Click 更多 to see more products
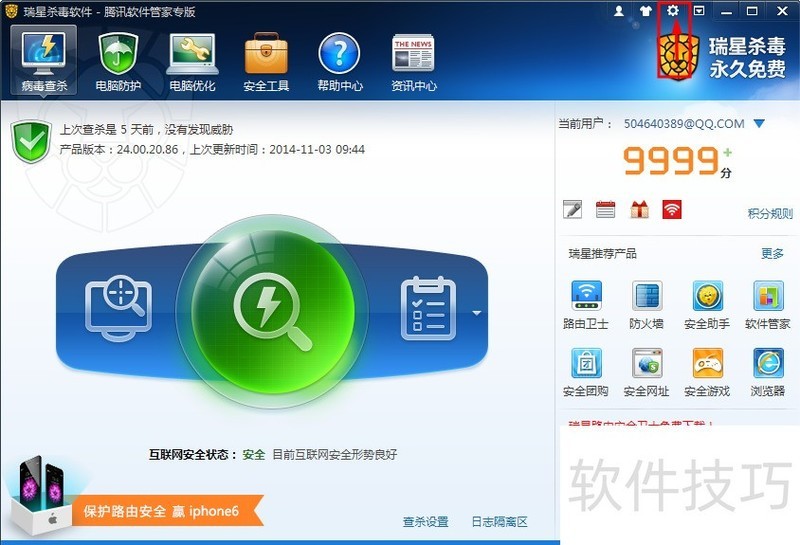 click(x=772, y=253)
